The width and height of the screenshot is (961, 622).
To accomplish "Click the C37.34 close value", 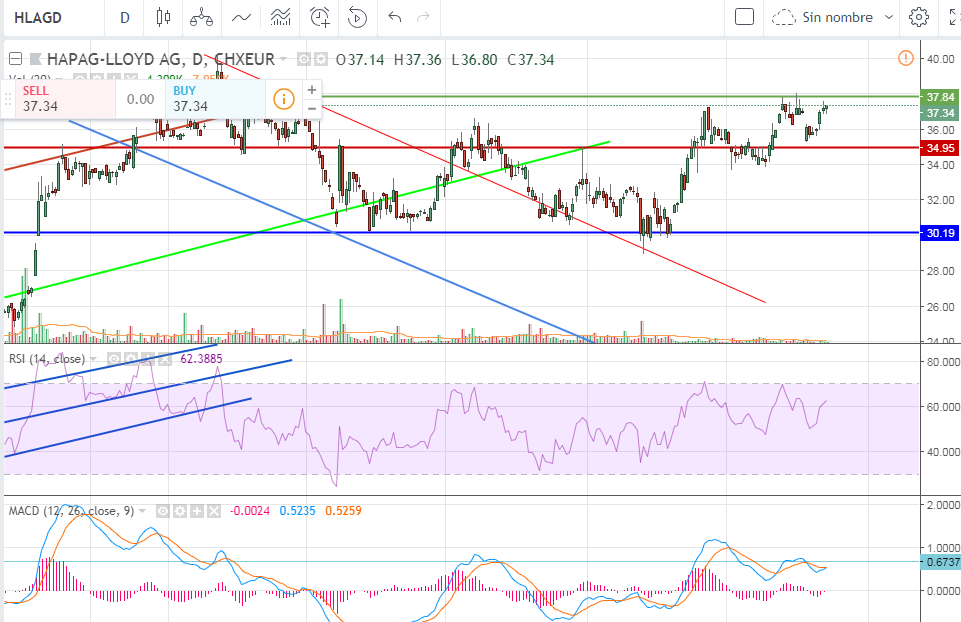I will tap(531, 59).
